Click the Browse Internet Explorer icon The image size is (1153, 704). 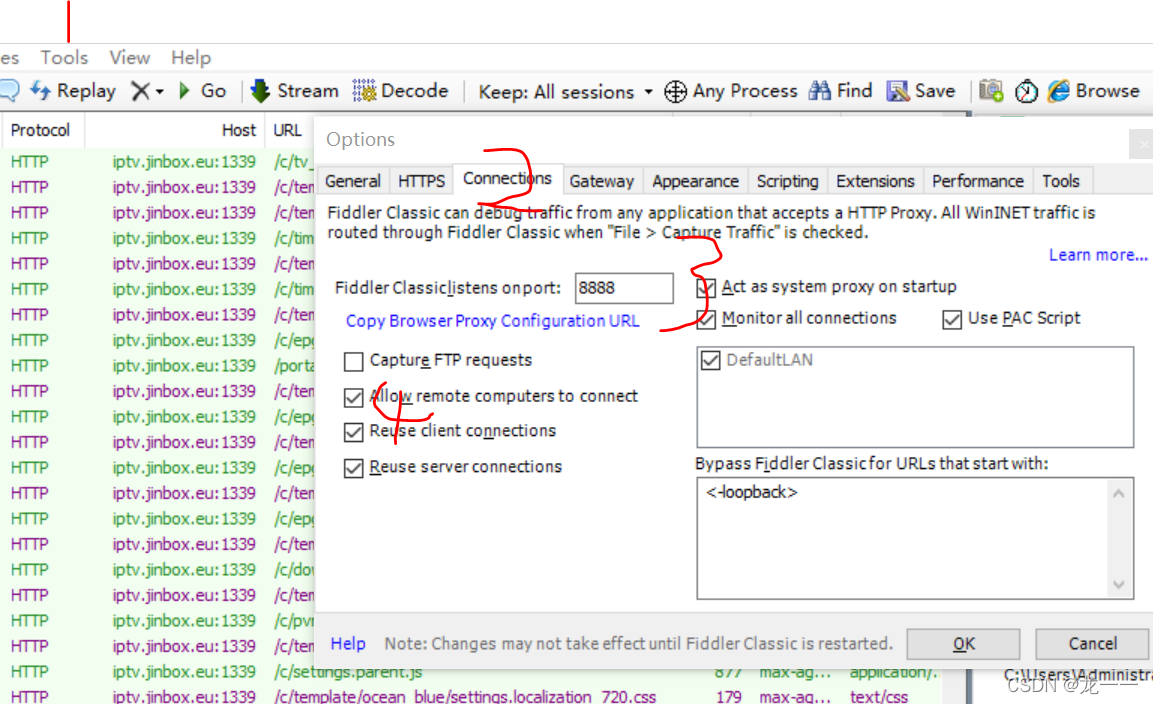point(1059,90)
